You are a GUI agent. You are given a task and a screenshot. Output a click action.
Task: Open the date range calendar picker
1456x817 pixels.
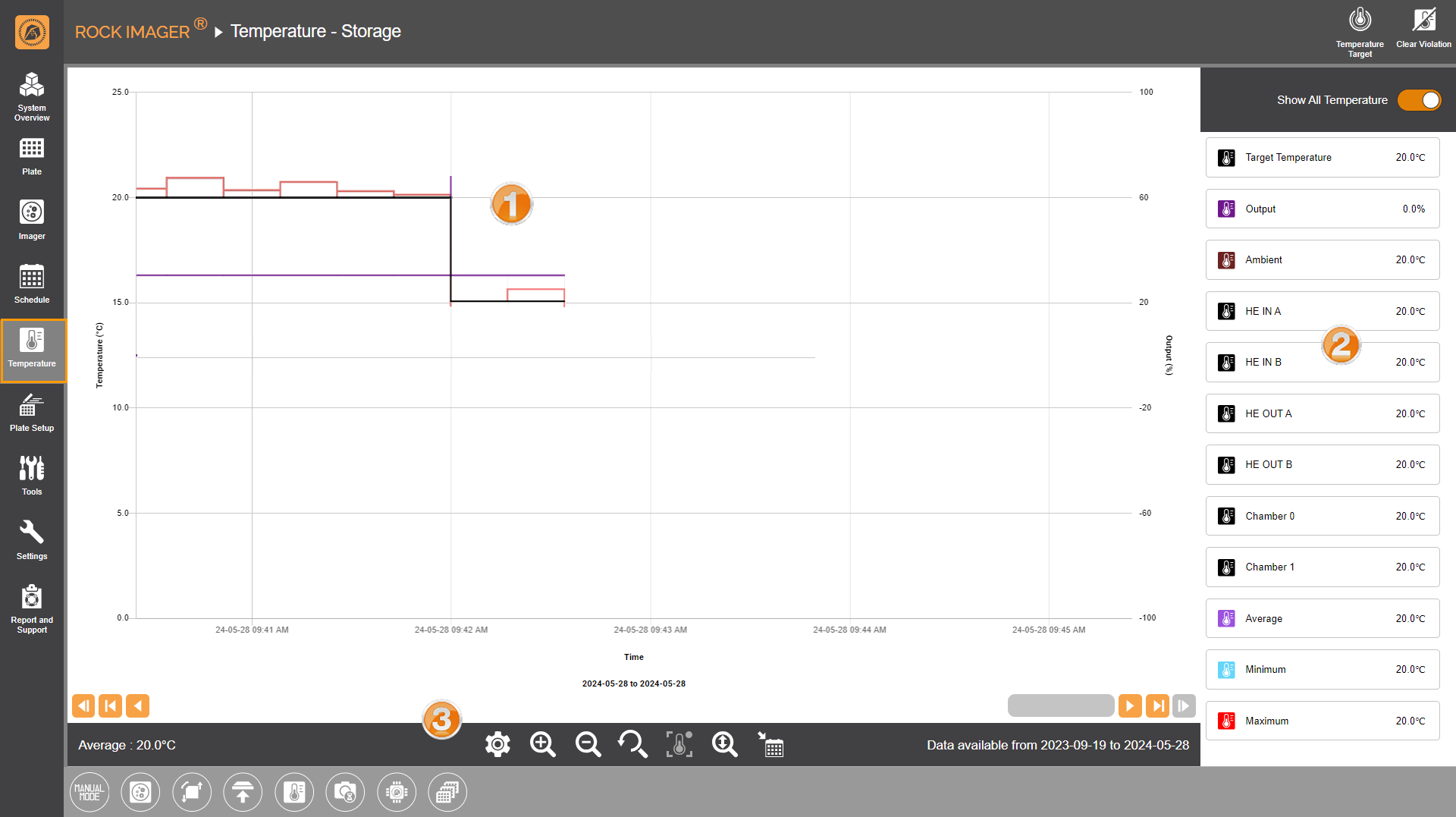pos(771,745)
